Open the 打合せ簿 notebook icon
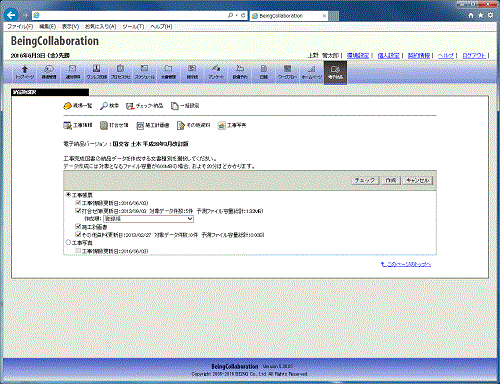 pyautogui.click(x=114, y=125)
